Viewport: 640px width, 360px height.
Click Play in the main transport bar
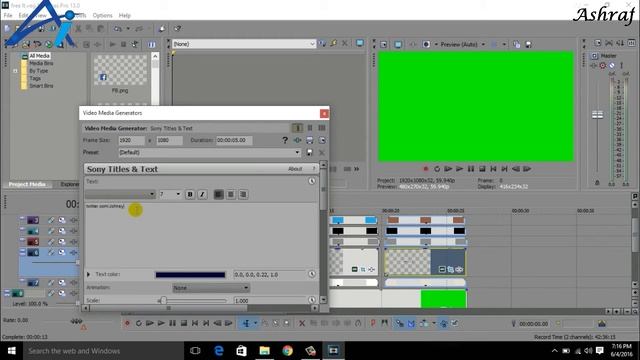click(161, 323)
